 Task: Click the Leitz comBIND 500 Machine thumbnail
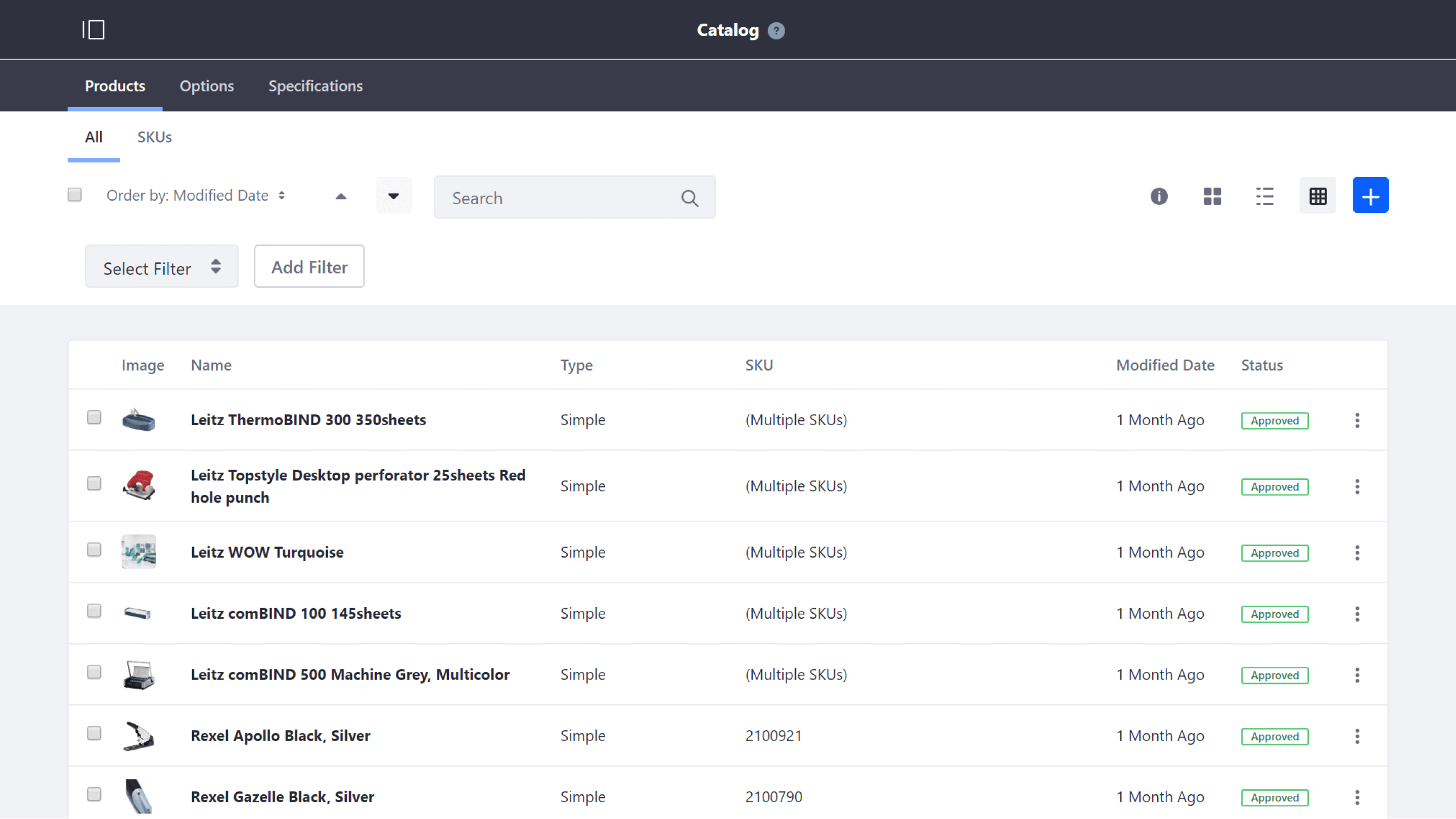pyautogui.click(x=139, y=675)
